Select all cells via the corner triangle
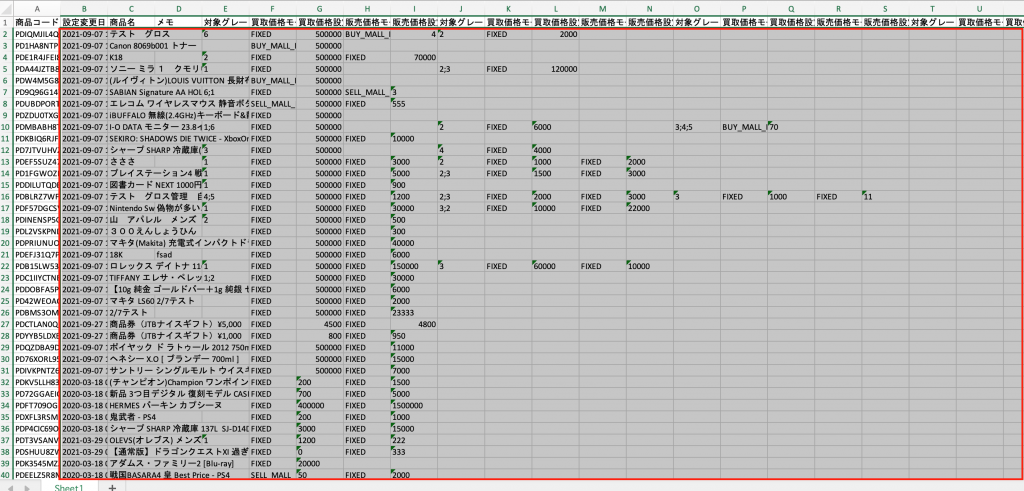This screenshot has width=1024, height=491. (7, 9)
